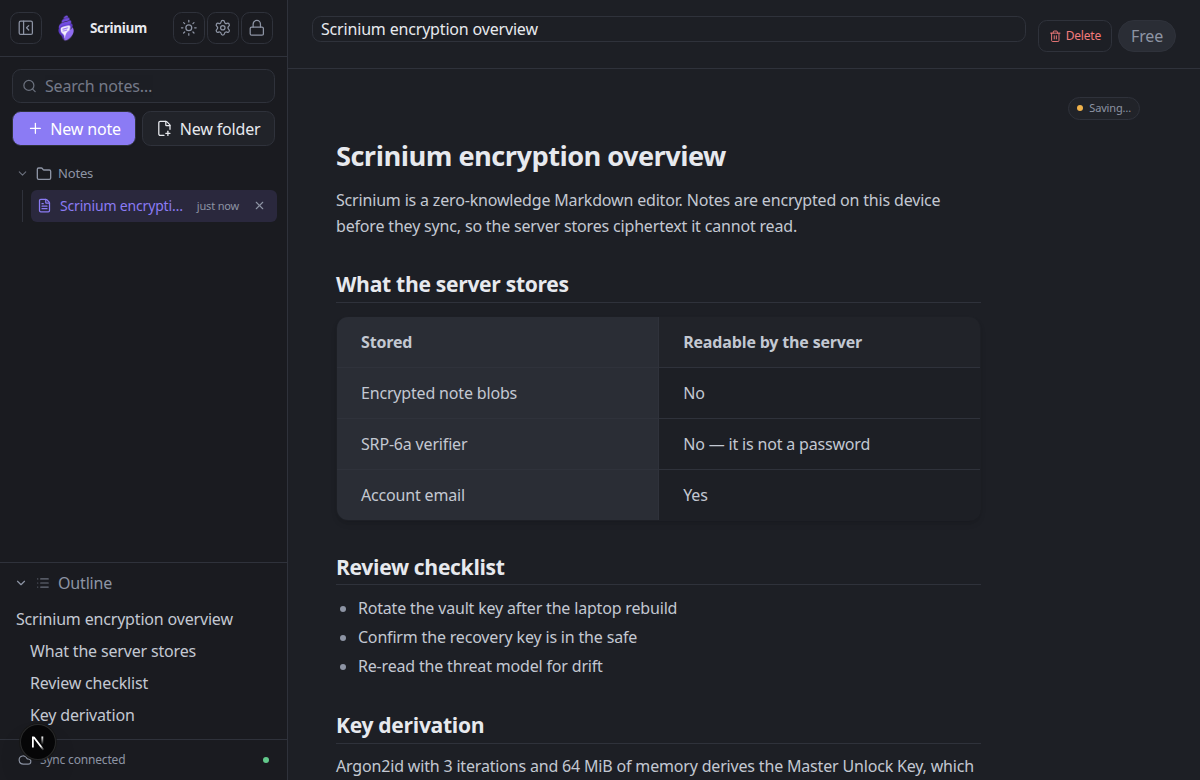Go to Key derivation outline entry

82,715
